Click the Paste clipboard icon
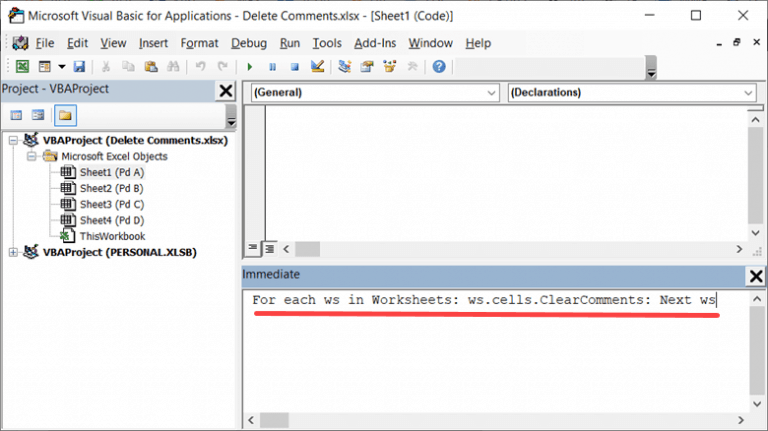768x431 pixels. point(151,67)
